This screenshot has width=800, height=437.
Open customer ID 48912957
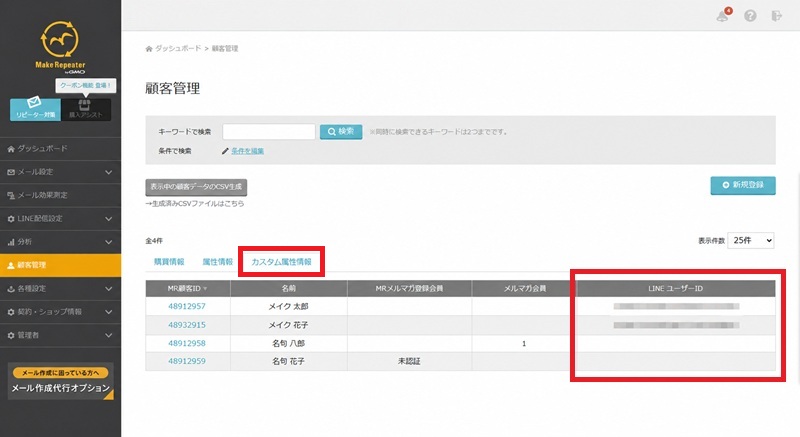pos(187,306)
